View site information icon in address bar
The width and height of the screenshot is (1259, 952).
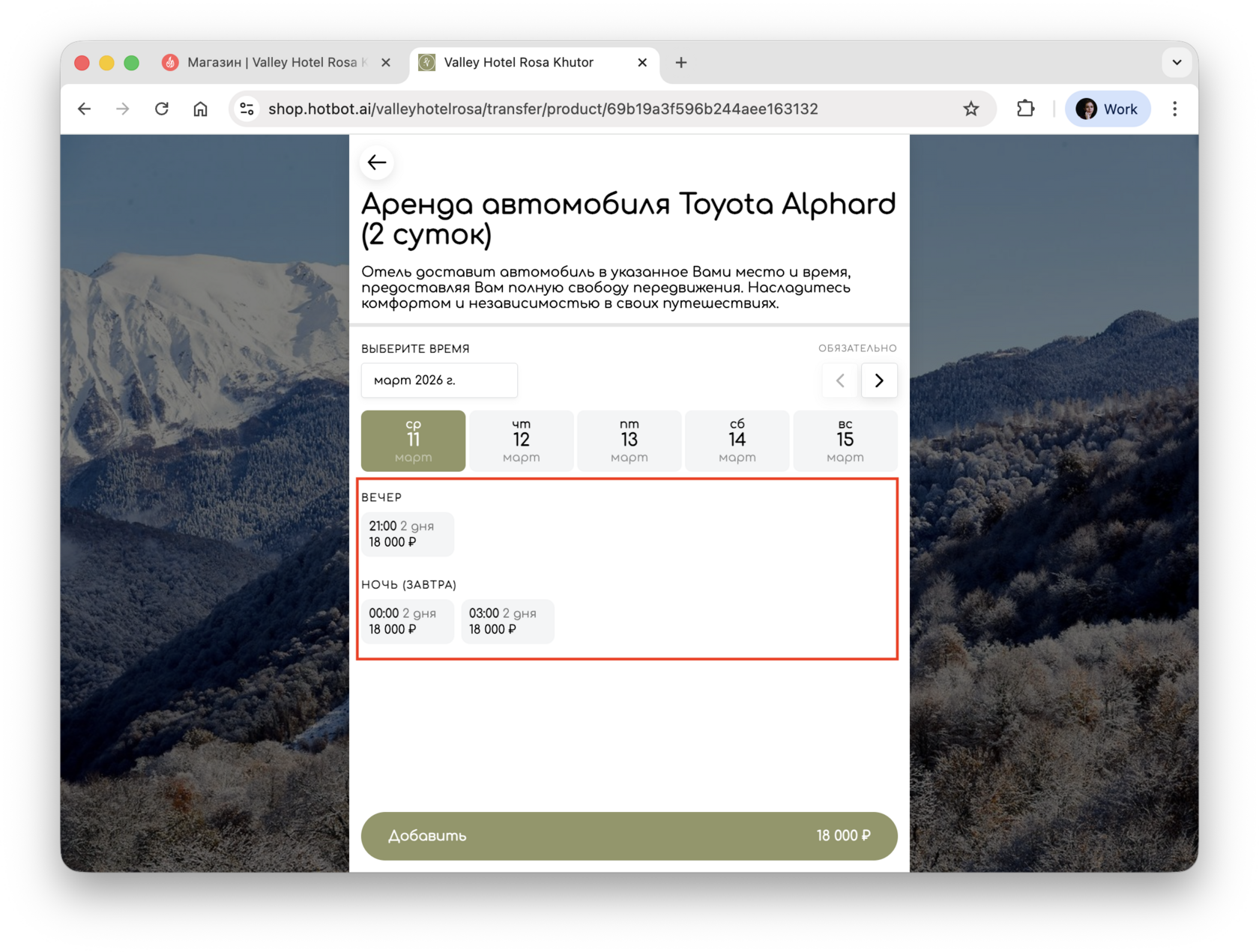[x=247, y=109]
